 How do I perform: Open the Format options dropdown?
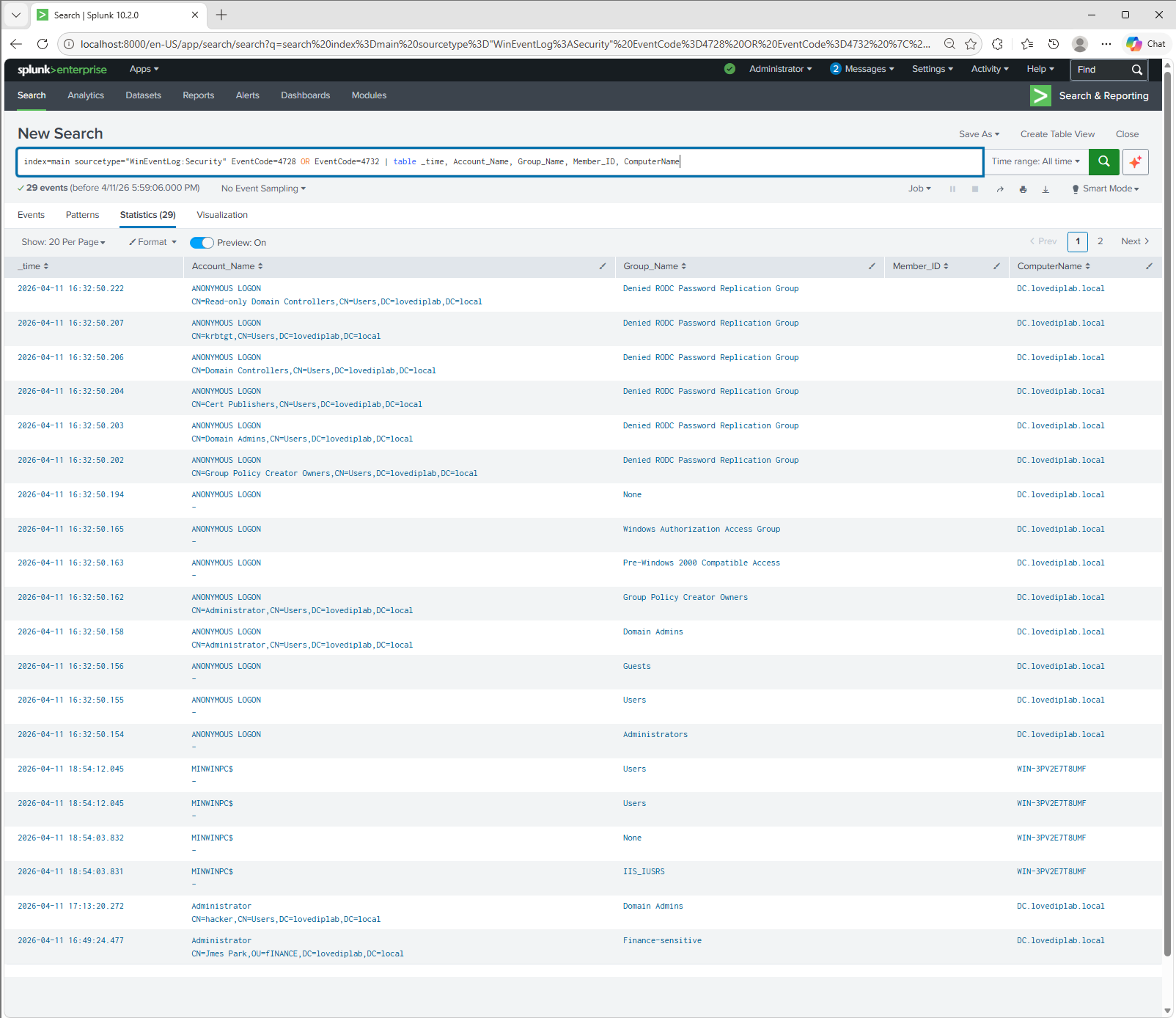[152, 242]
